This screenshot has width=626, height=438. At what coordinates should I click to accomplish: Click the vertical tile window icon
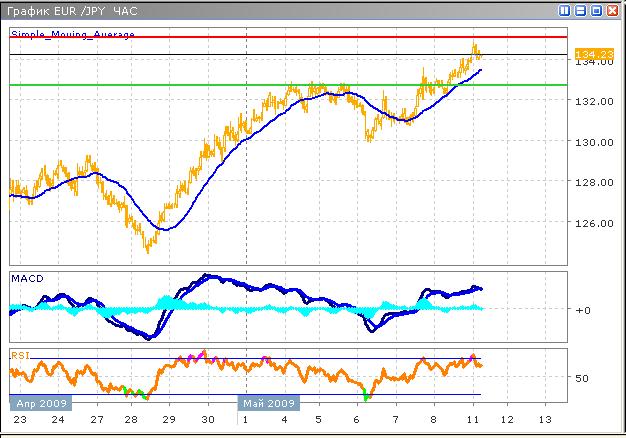click(x=565, y=10)
